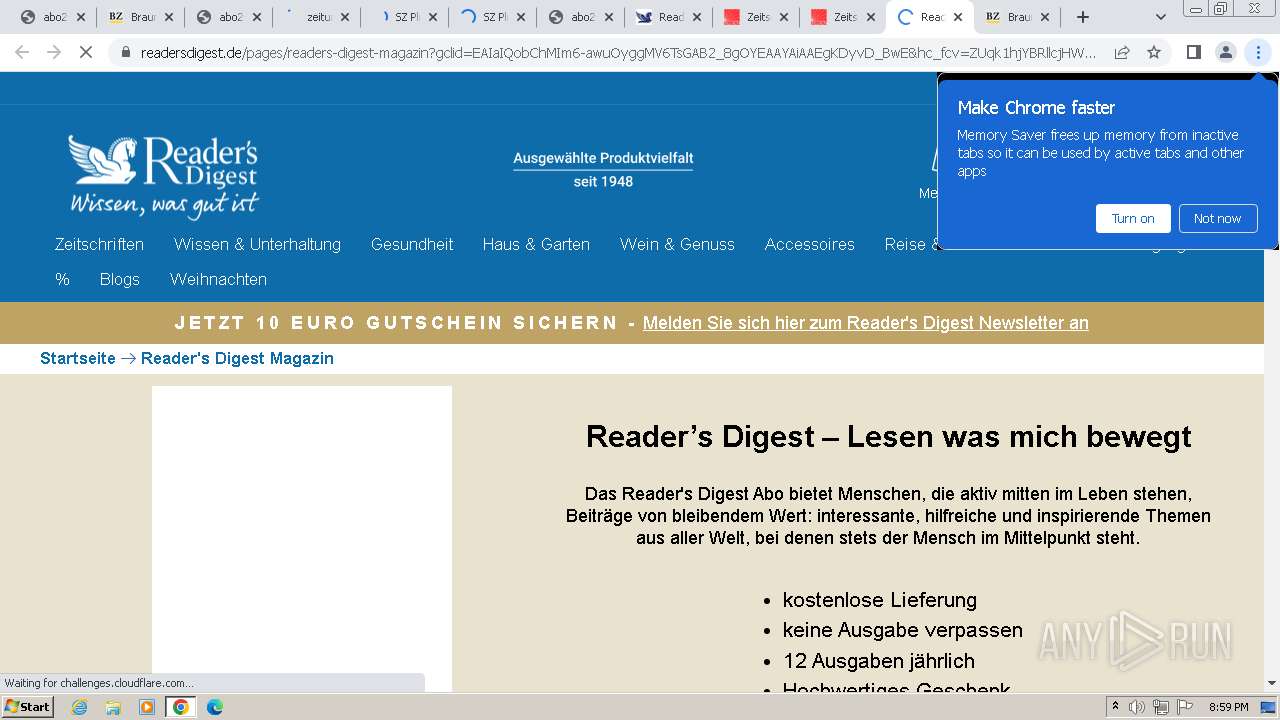Viewport: 1280px width, 720px height.
Task: Open Zeitschriften menu
Action: (x=99, y=244)
